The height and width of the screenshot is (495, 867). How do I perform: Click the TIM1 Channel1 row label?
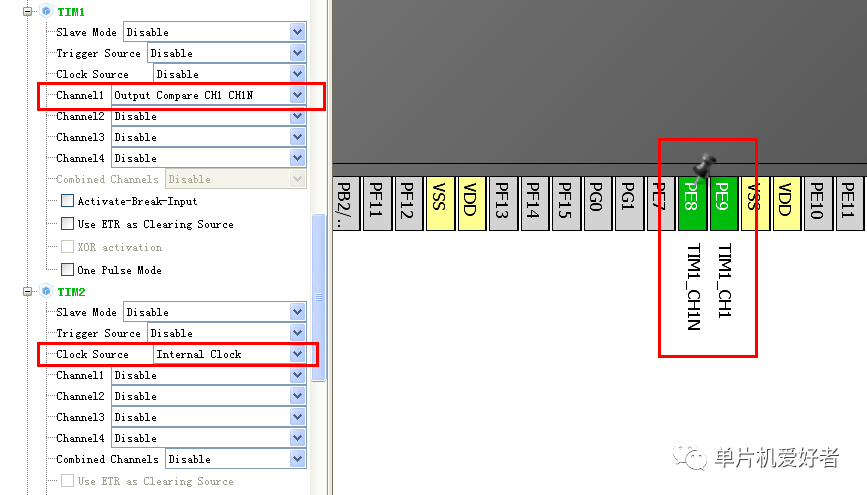pos(80,95)
